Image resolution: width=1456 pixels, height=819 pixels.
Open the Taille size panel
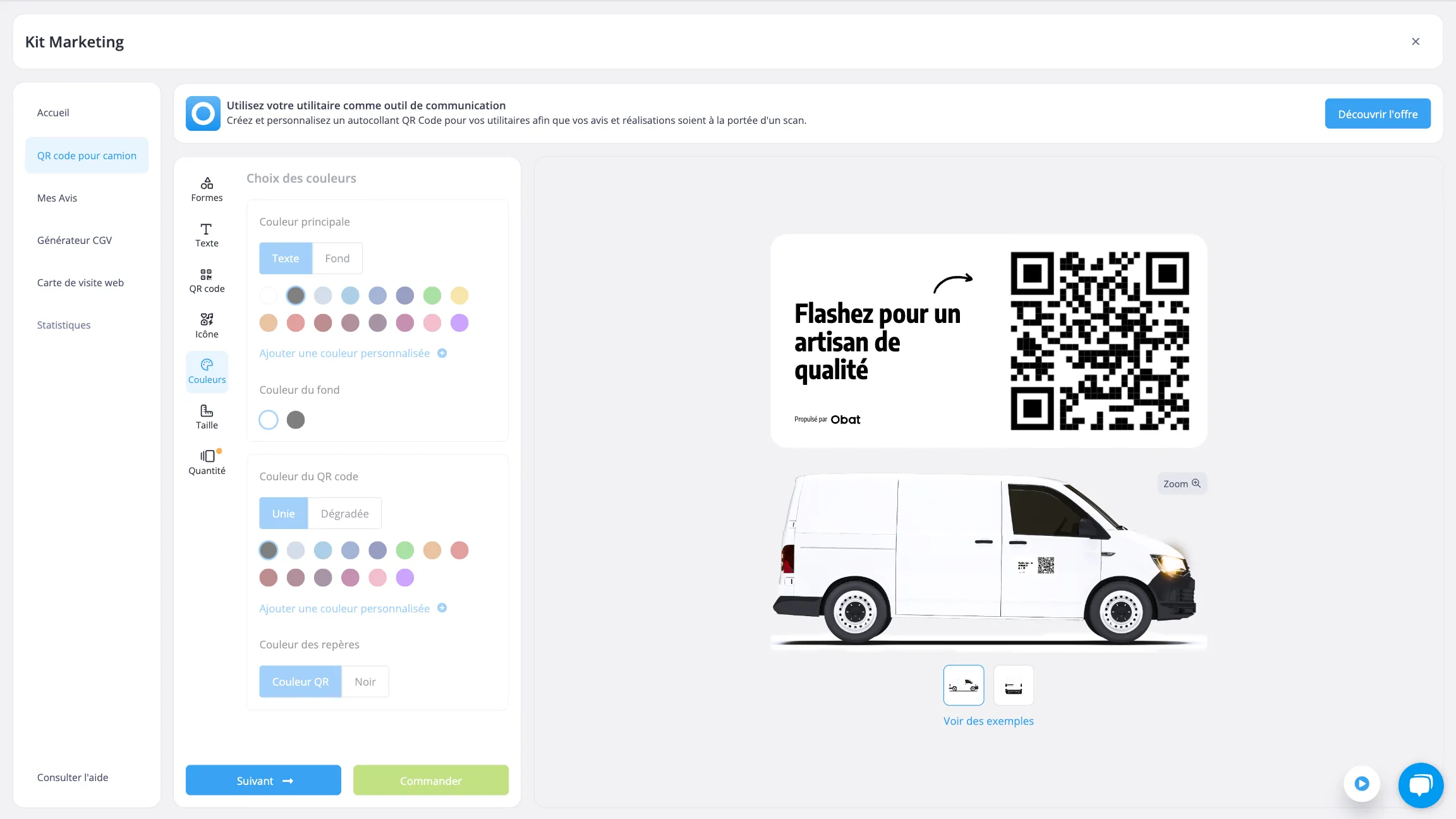tap(207, 417)
